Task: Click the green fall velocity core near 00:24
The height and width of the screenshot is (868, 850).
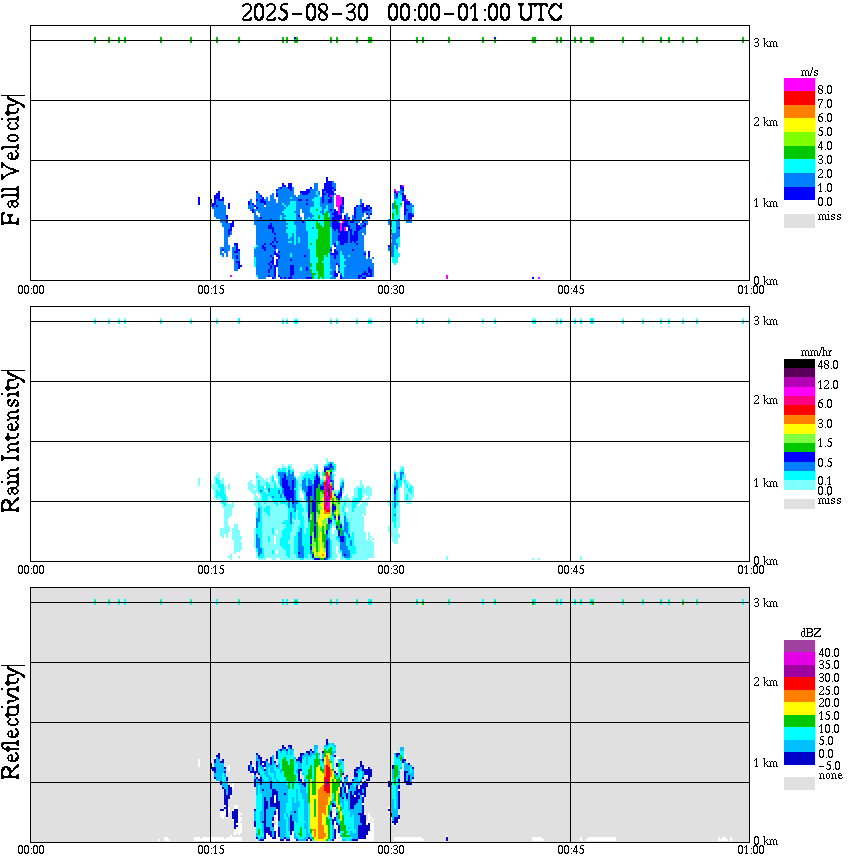Action: pyautogui.click(x=322, y=244)
